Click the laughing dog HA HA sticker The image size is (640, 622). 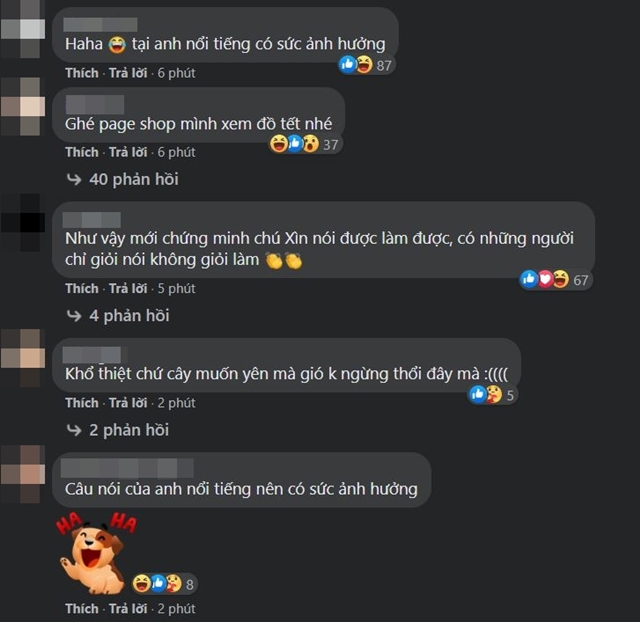(96, 553)
